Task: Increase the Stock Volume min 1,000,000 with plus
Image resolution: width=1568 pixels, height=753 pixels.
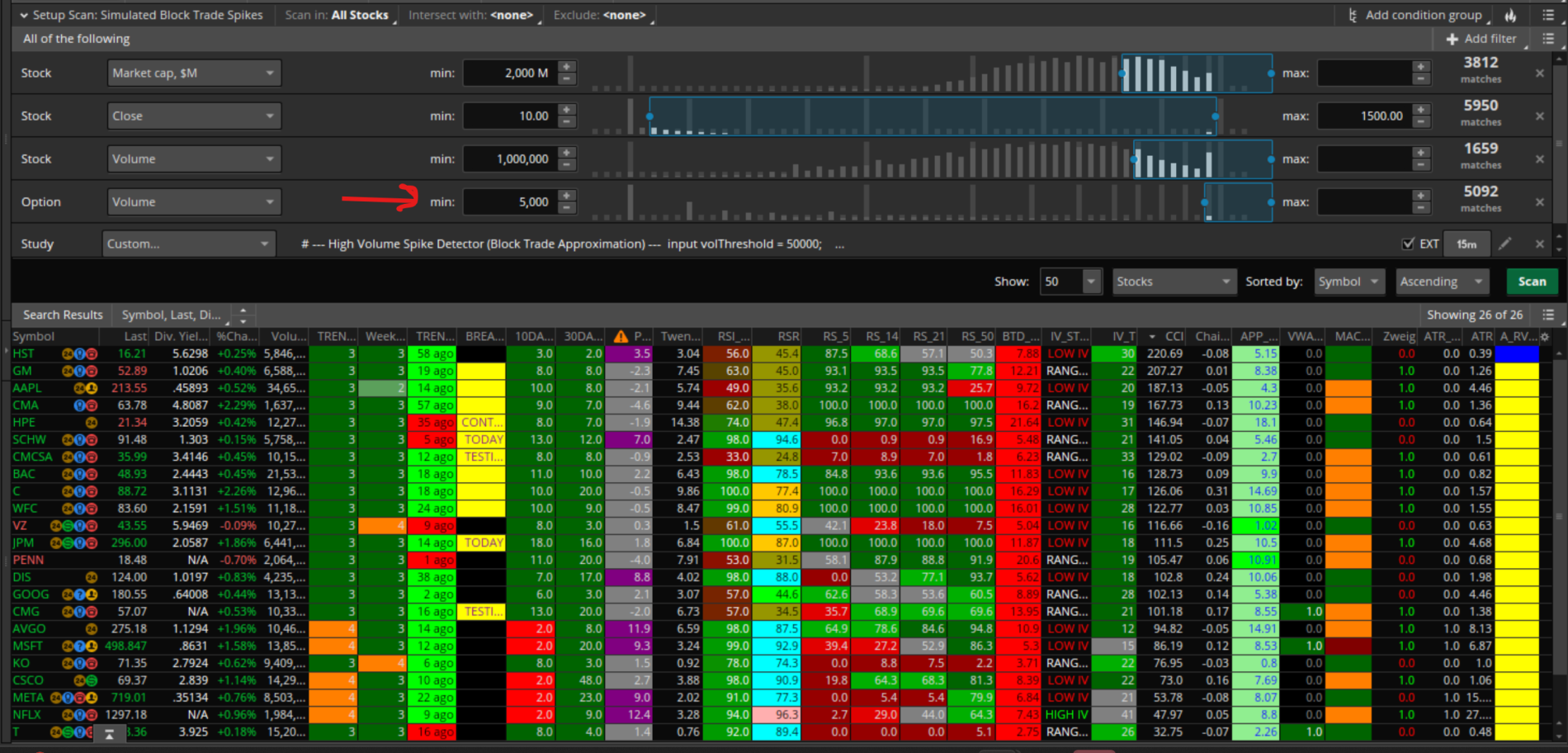Action: pyautogui.click(x=567, y=153)
